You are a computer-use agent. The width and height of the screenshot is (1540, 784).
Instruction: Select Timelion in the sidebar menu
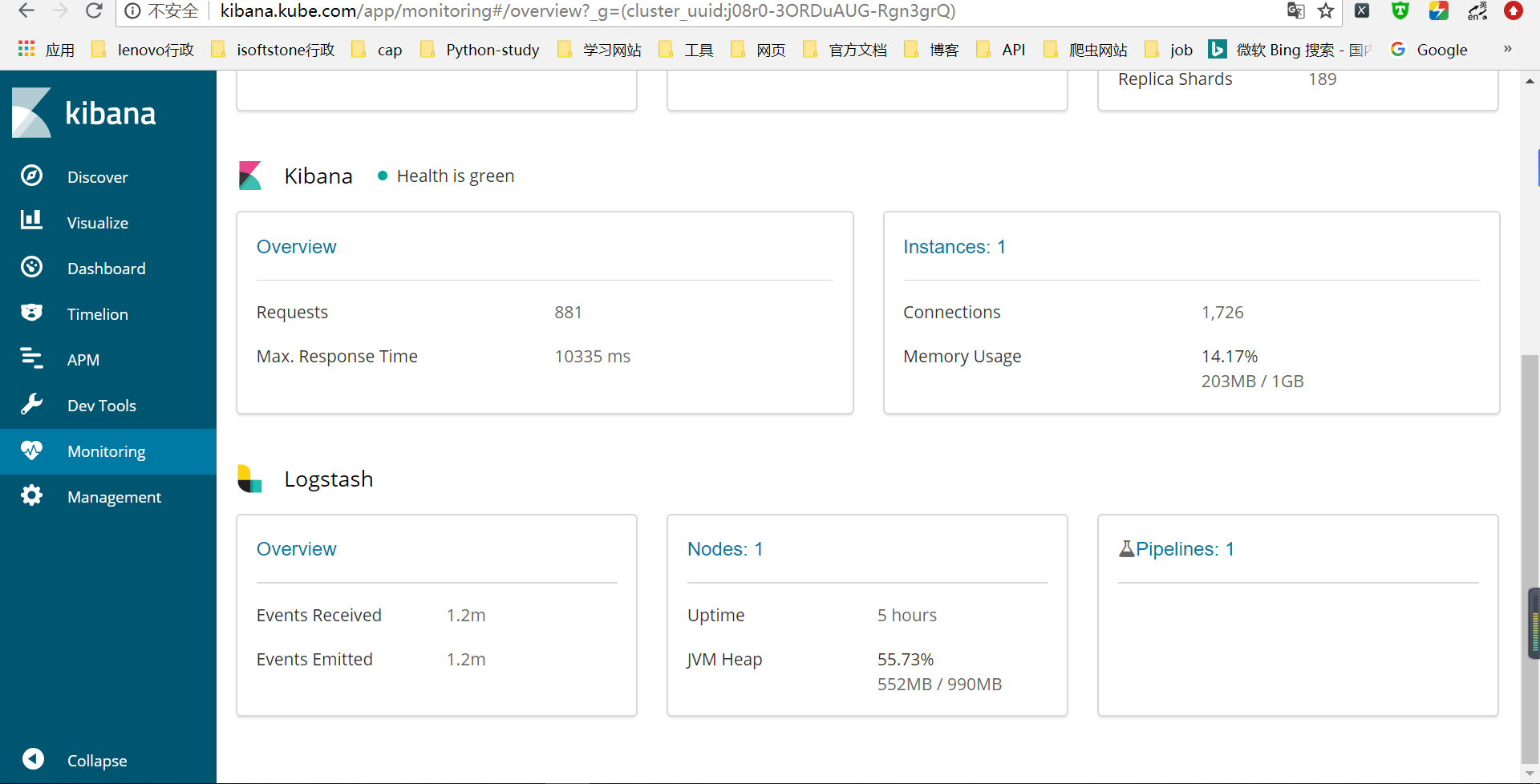pyautogui.click(x=97, y=314)
